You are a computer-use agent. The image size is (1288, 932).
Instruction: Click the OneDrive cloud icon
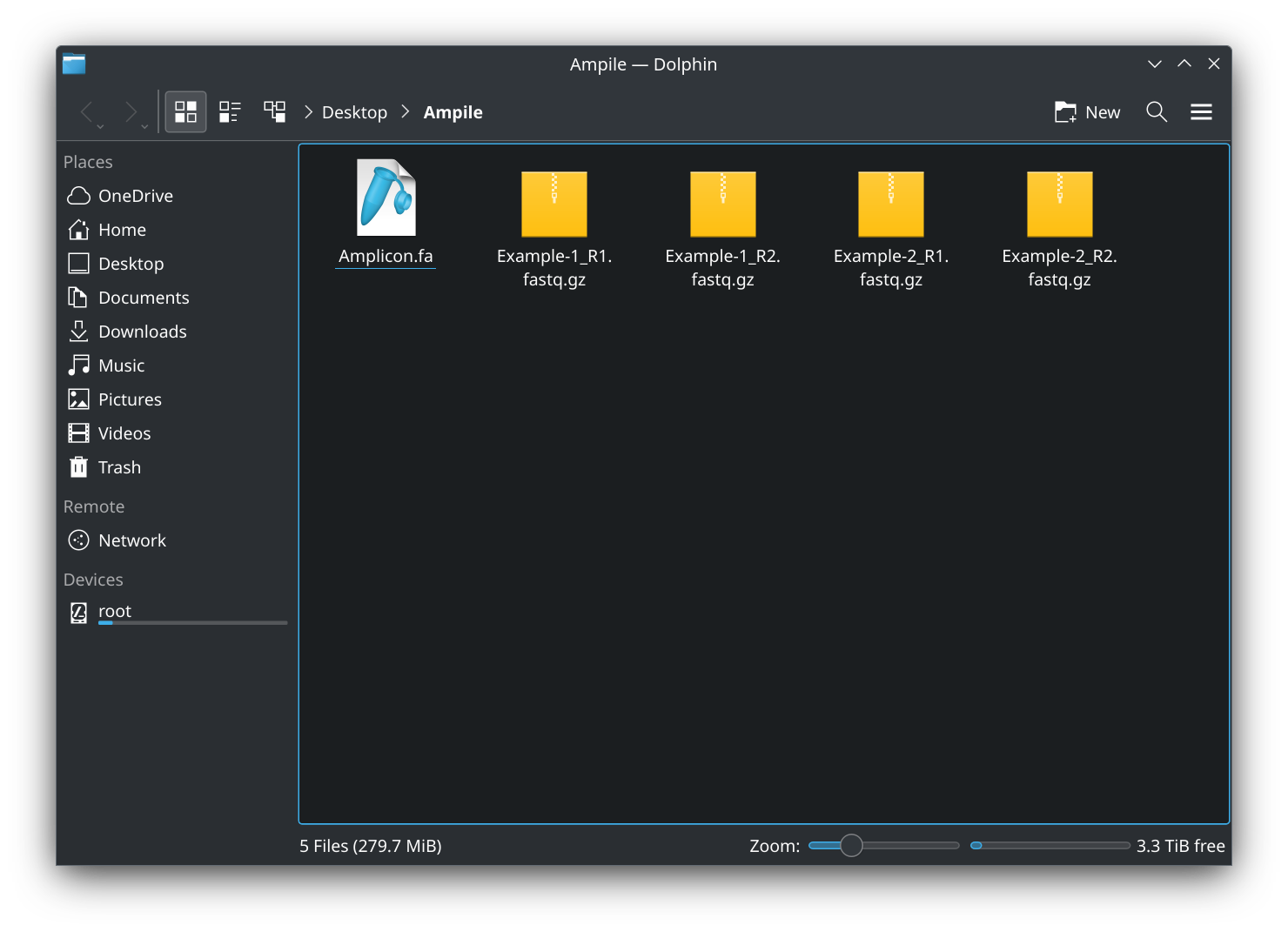[78, 196]
